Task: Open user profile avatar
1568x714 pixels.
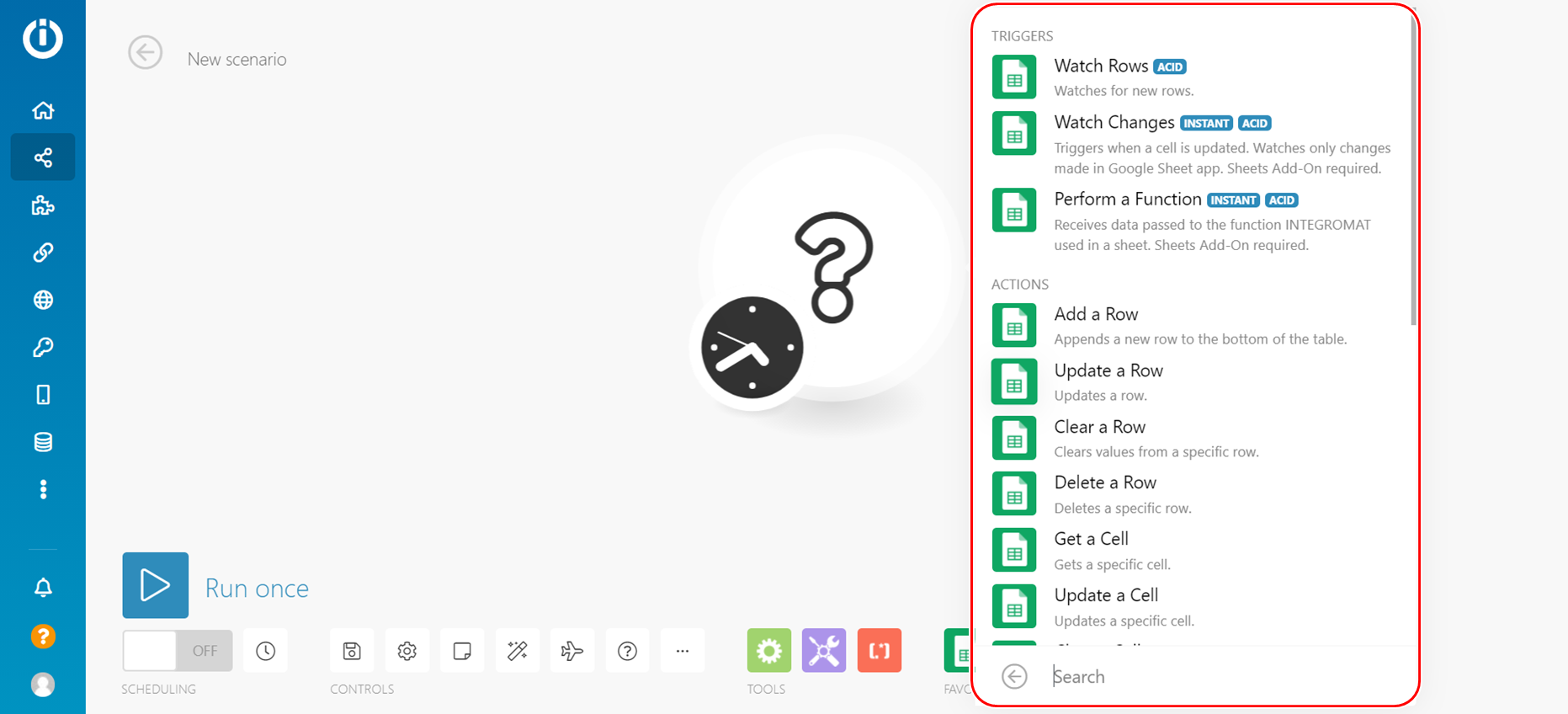Action: [43, 685]
